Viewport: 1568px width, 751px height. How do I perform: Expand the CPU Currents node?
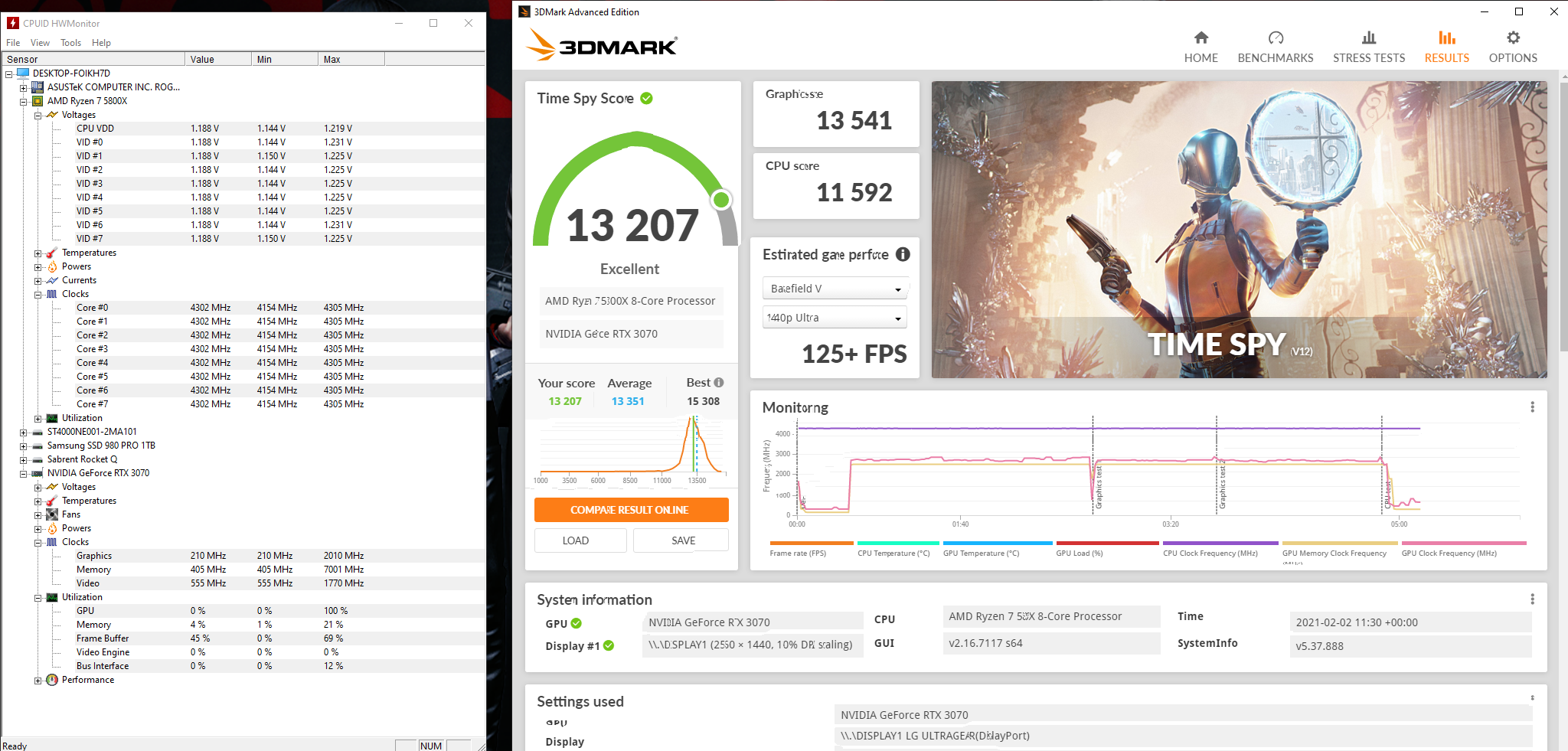click(38, 281)
